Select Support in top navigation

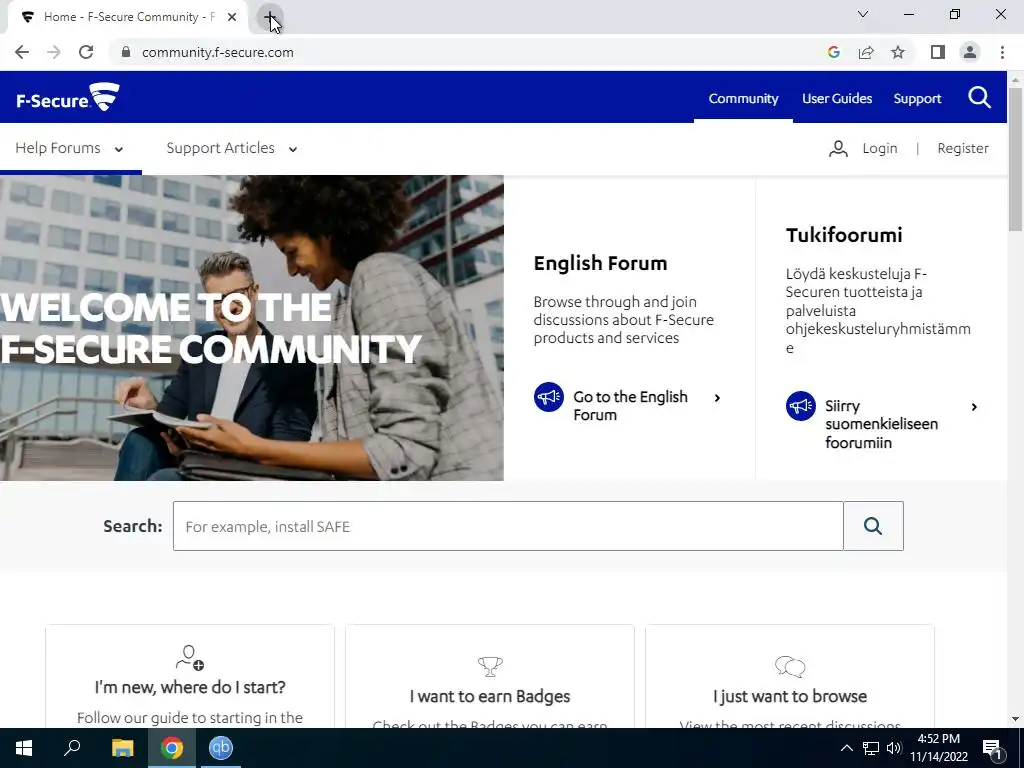(917, 99)
